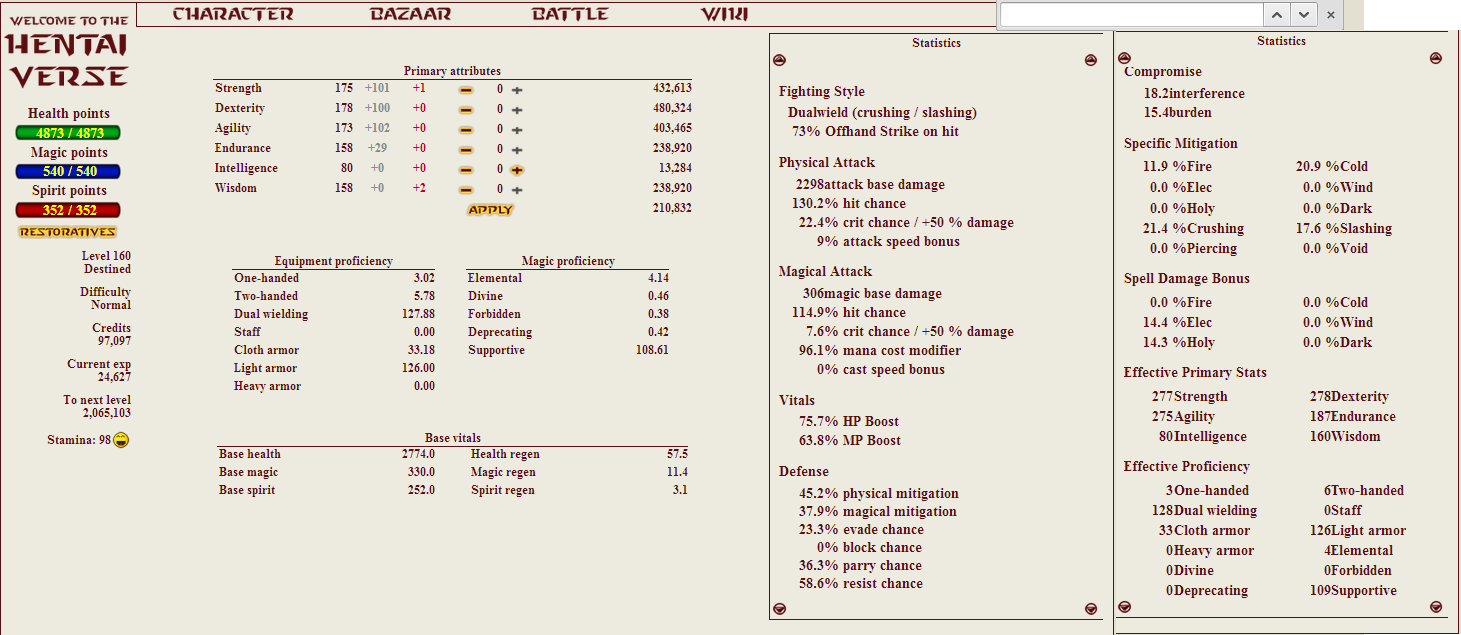The height and width of the screenshot is (635, 1461).
Task: Open the Wiki menu
Action: click(x=724, y=14)
